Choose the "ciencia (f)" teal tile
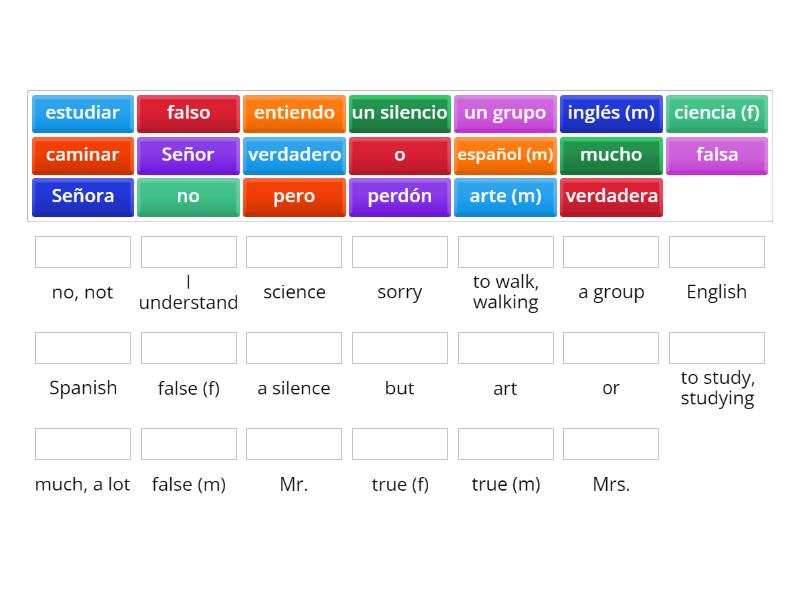This screenshot has width=800, height=600. click(717, 113)
